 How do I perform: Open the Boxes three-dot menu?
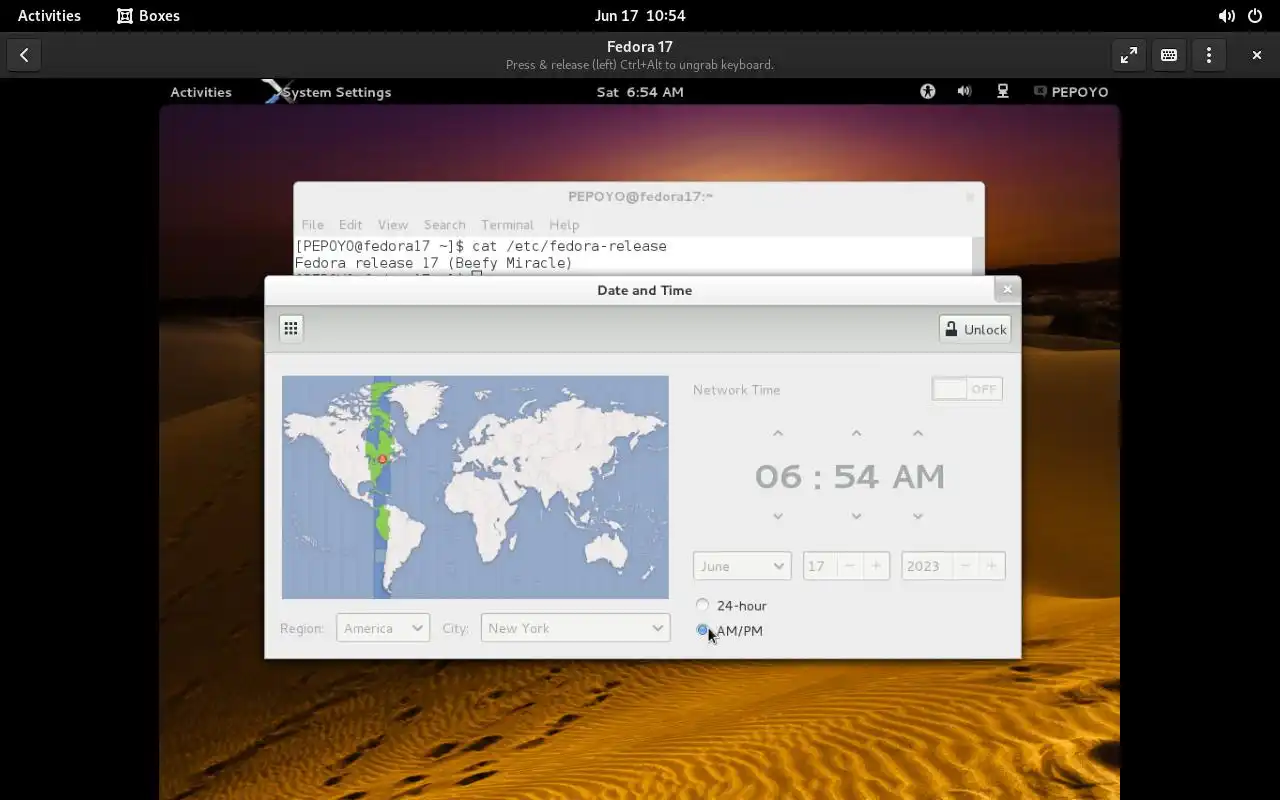coord(1208,55)
